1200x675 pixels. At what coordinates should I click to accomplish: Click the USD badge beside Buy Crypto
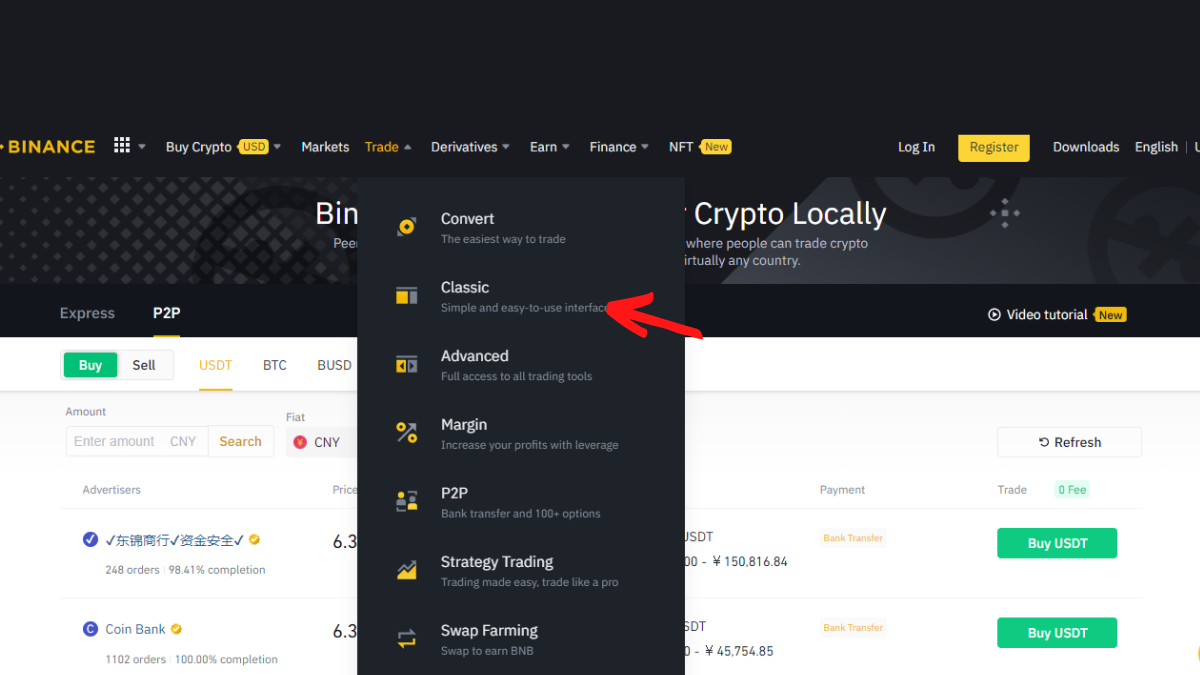(254, 147)
